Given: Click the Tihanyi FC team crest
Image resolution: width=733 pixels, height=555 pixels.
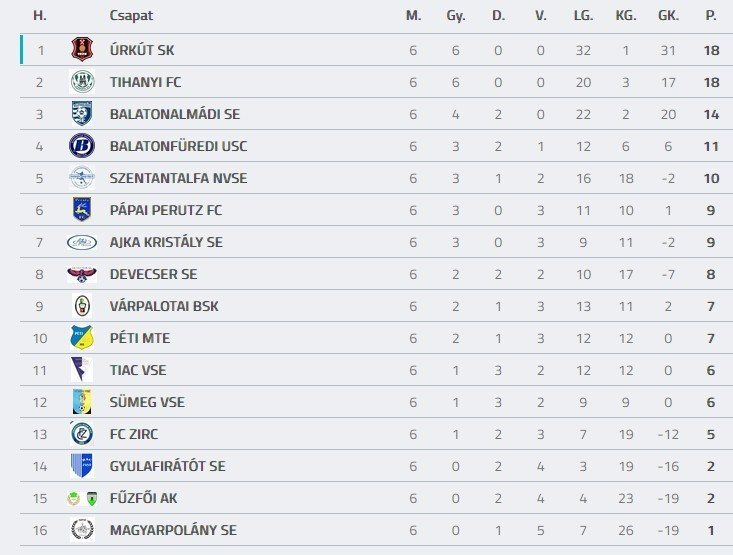Looking at the screenshot, I should pos(82,82).
